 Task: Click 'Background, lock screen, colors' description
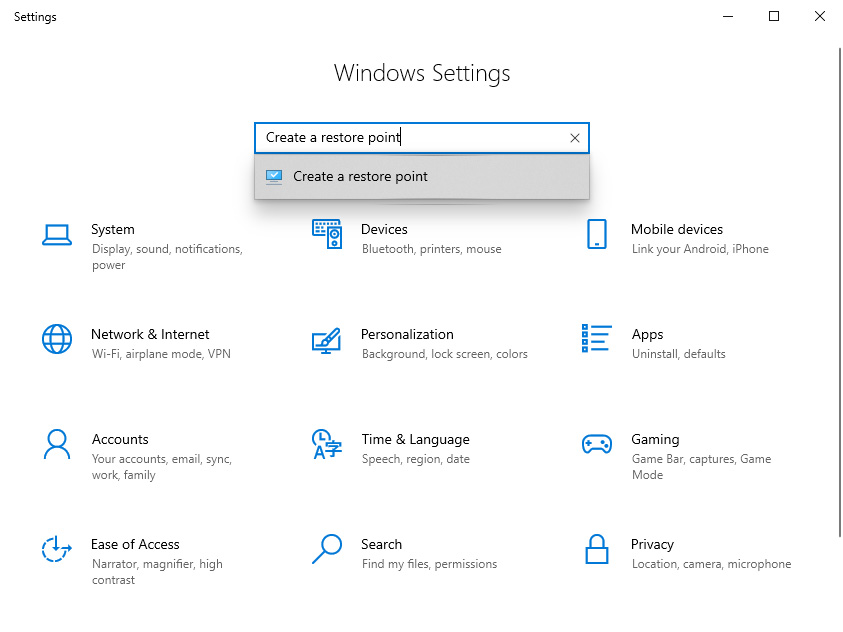click(x=445, y=354)
